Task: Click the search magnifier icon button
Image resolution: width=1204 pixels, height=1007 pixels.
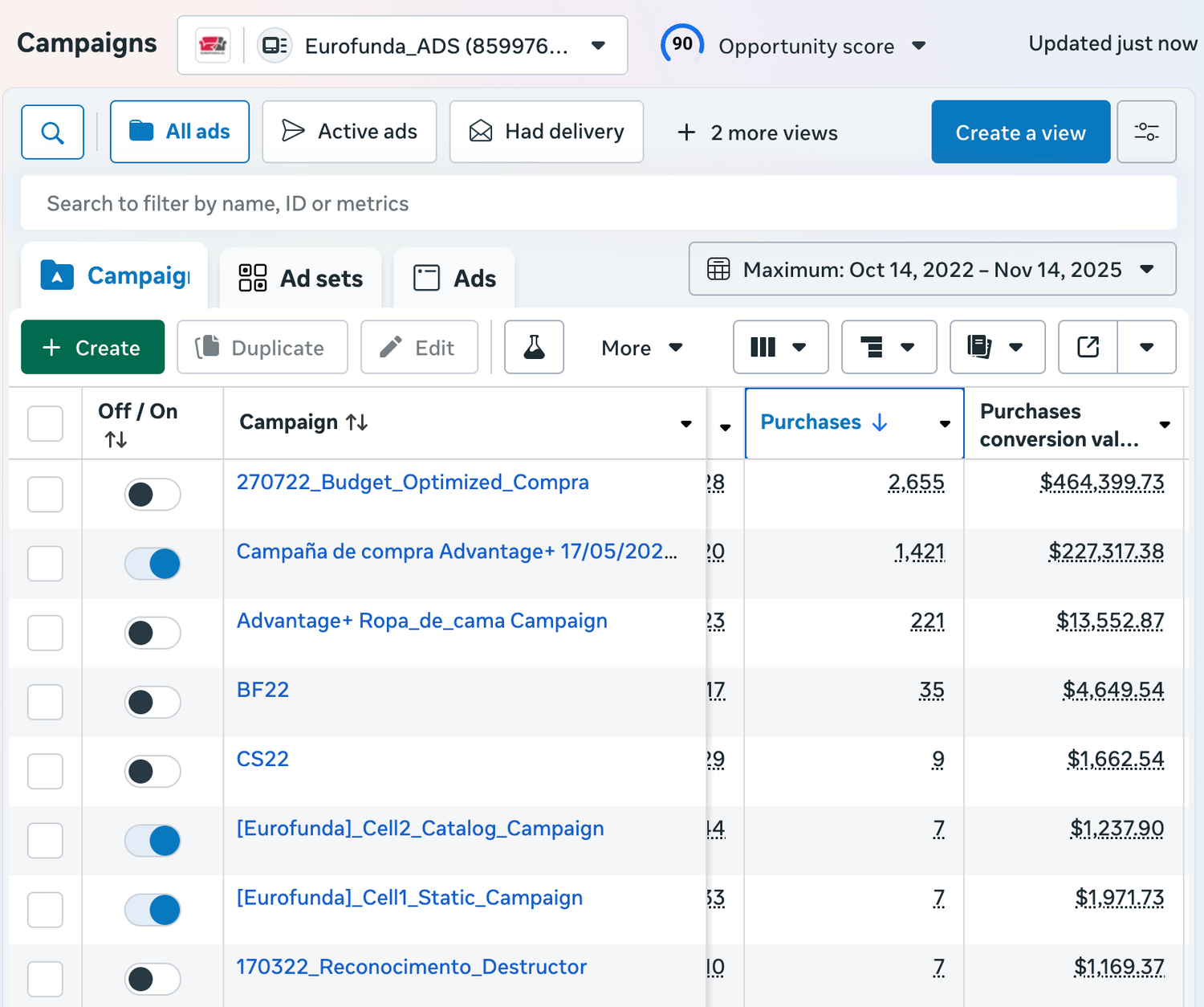Action: coord(52,132)
